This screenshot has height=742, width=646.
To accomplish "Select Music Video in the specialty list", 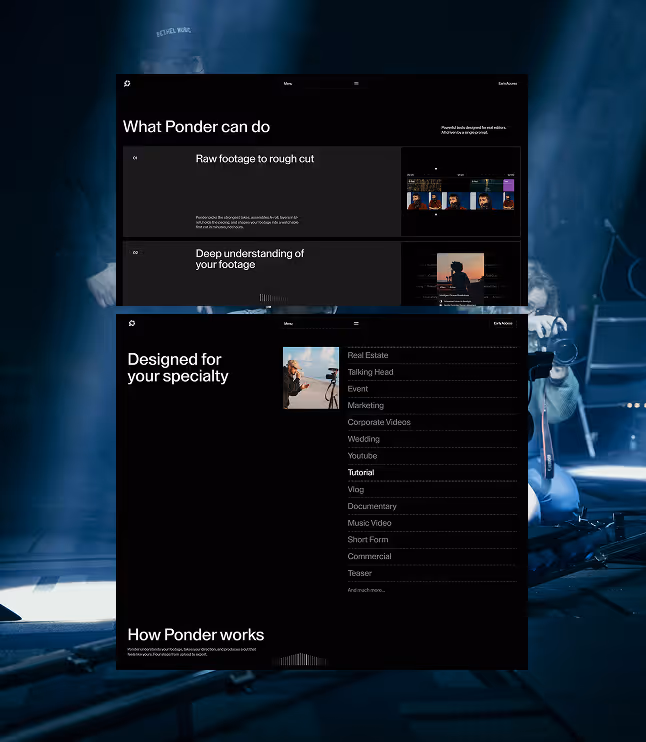I will click(370, 523).
